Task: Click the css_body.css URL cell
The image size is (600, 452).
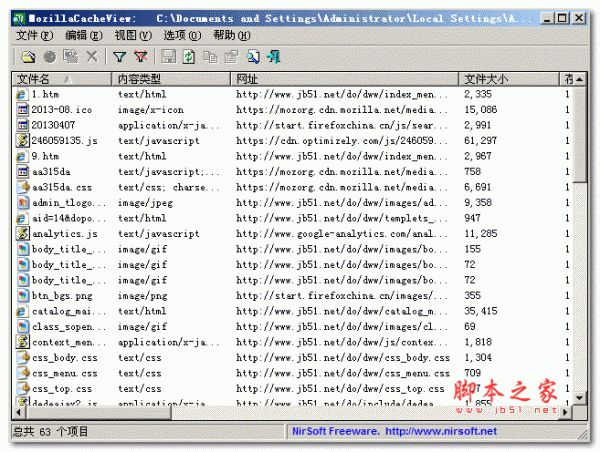Action: pyautogui.click(x=343, y=357)
